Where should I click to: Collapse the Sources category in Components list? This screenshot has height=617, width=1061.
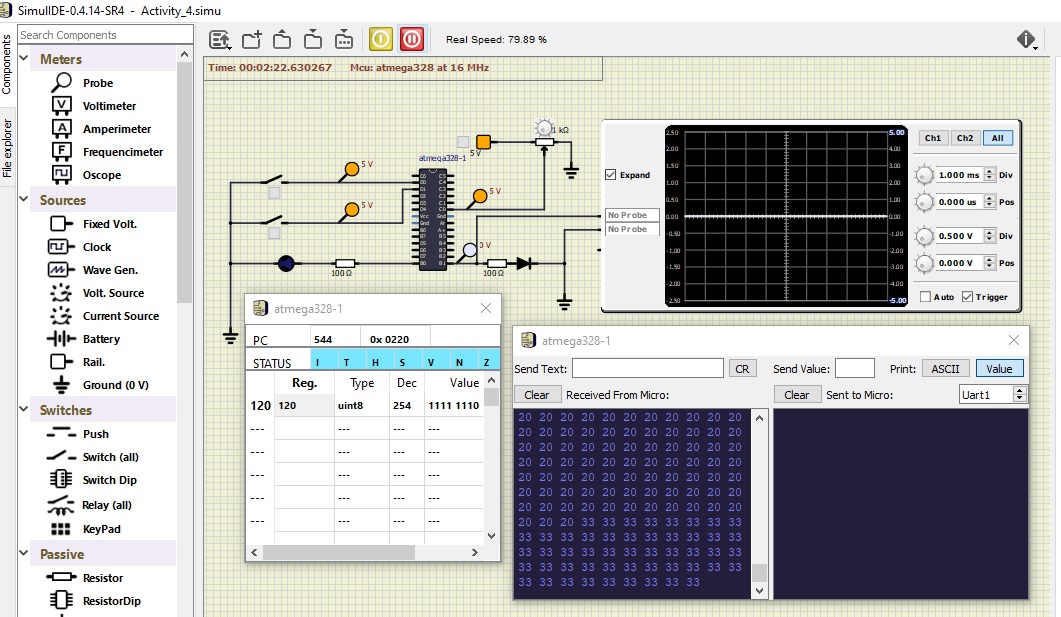point(24,200)
